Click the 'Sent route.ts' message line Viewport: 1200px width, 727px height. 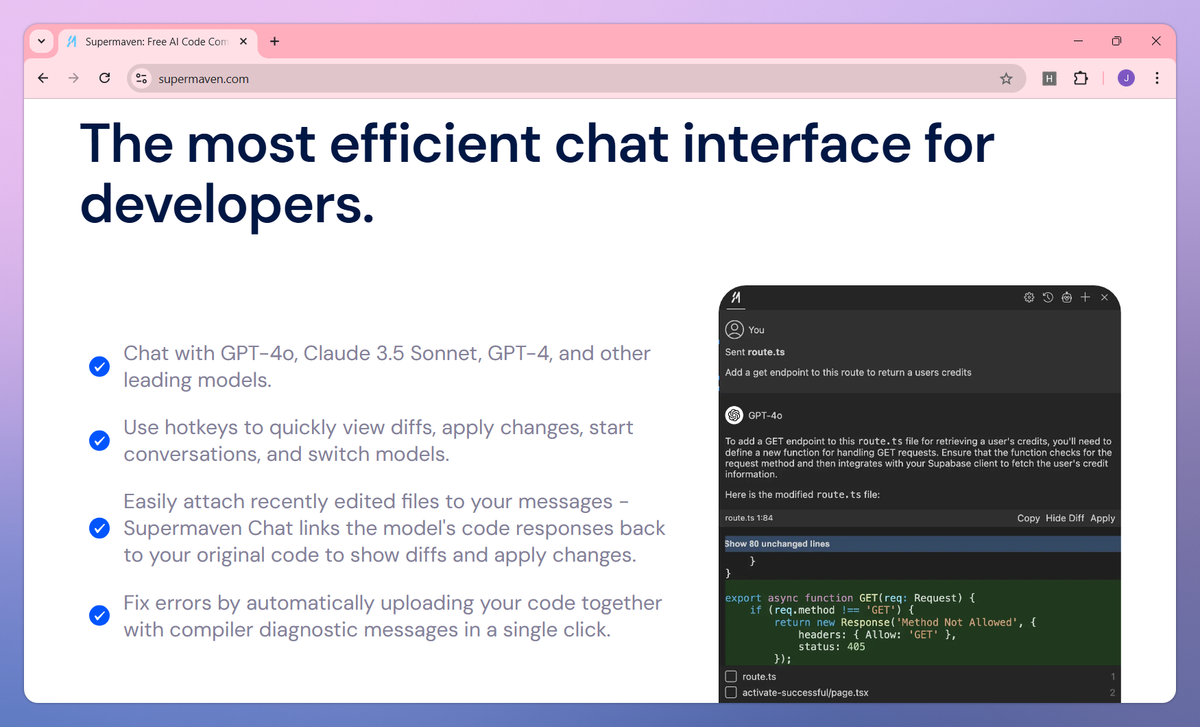(x=754, y=352)
